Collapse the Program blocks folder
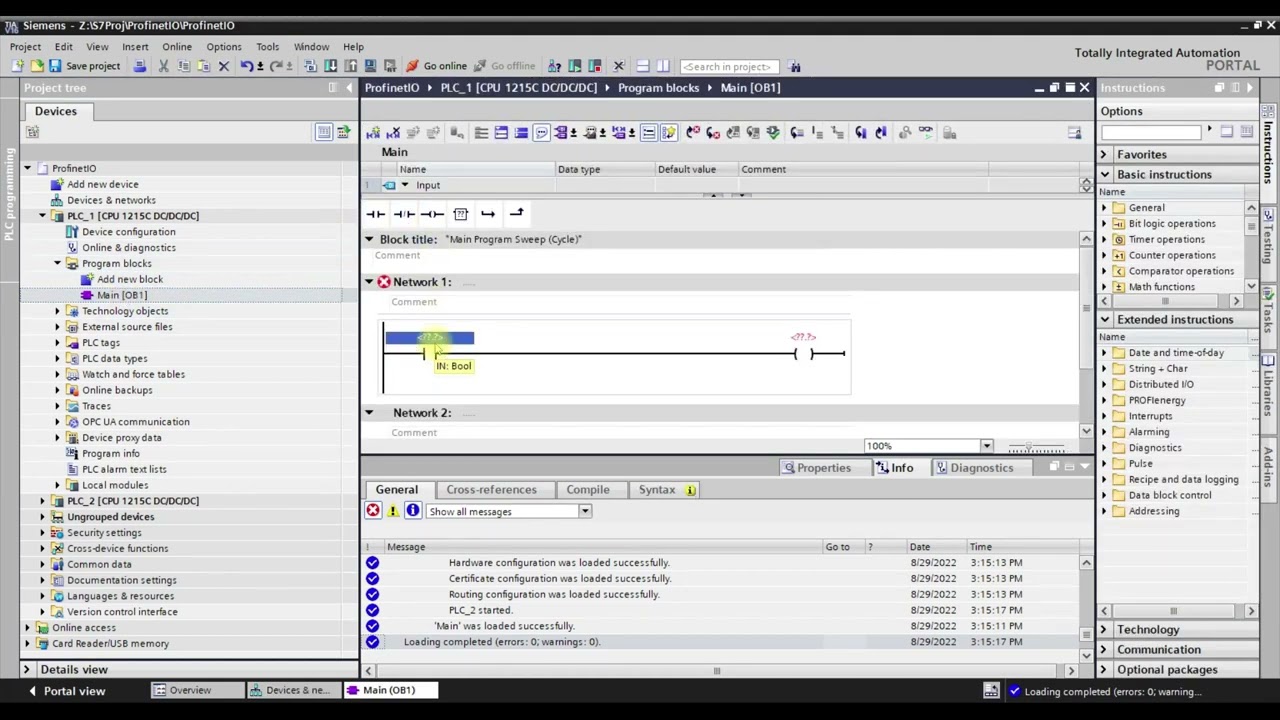1280x720 pixels. pos(57,264)
